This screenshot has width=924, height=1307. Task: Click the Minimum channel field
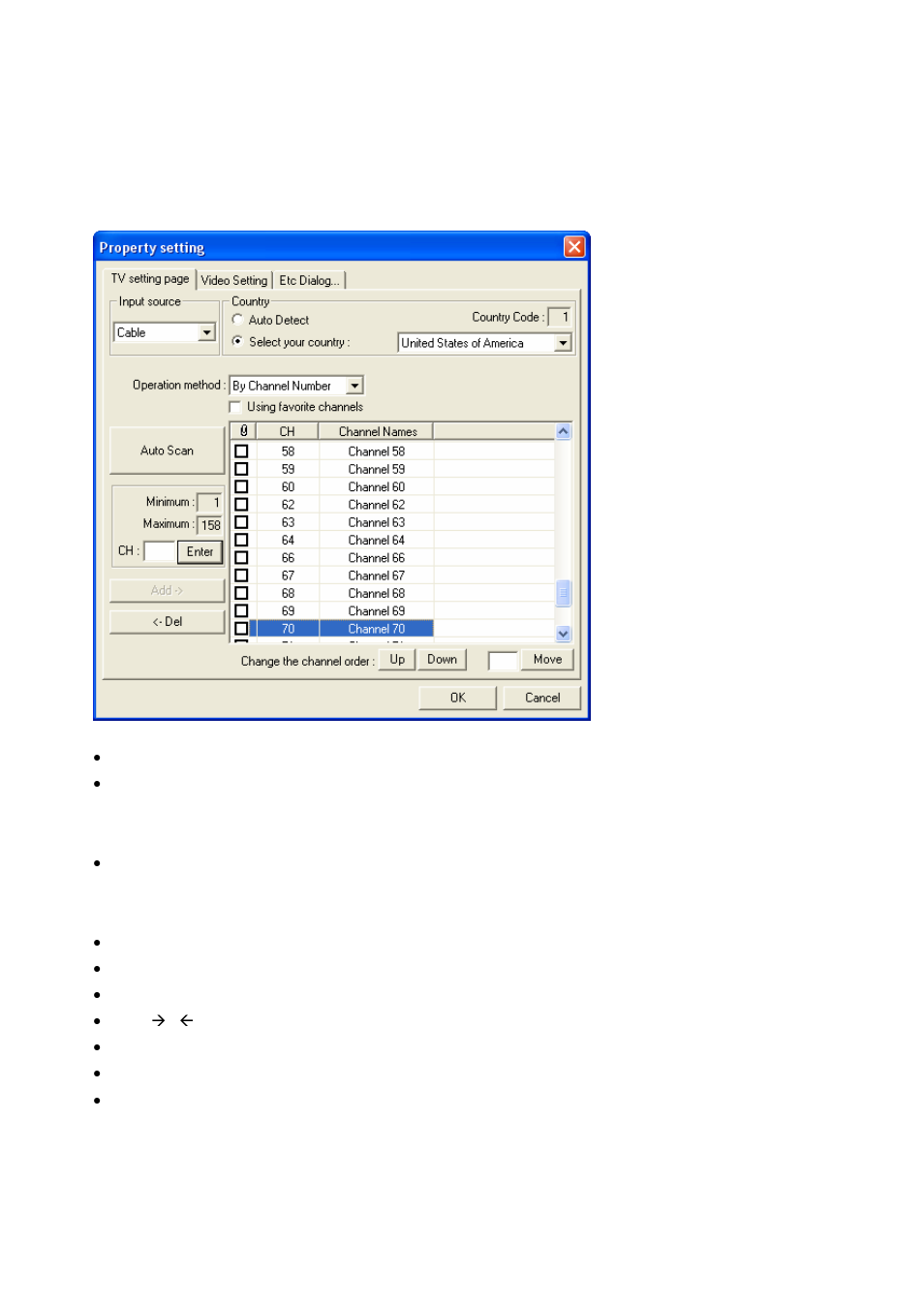point(209,503)
